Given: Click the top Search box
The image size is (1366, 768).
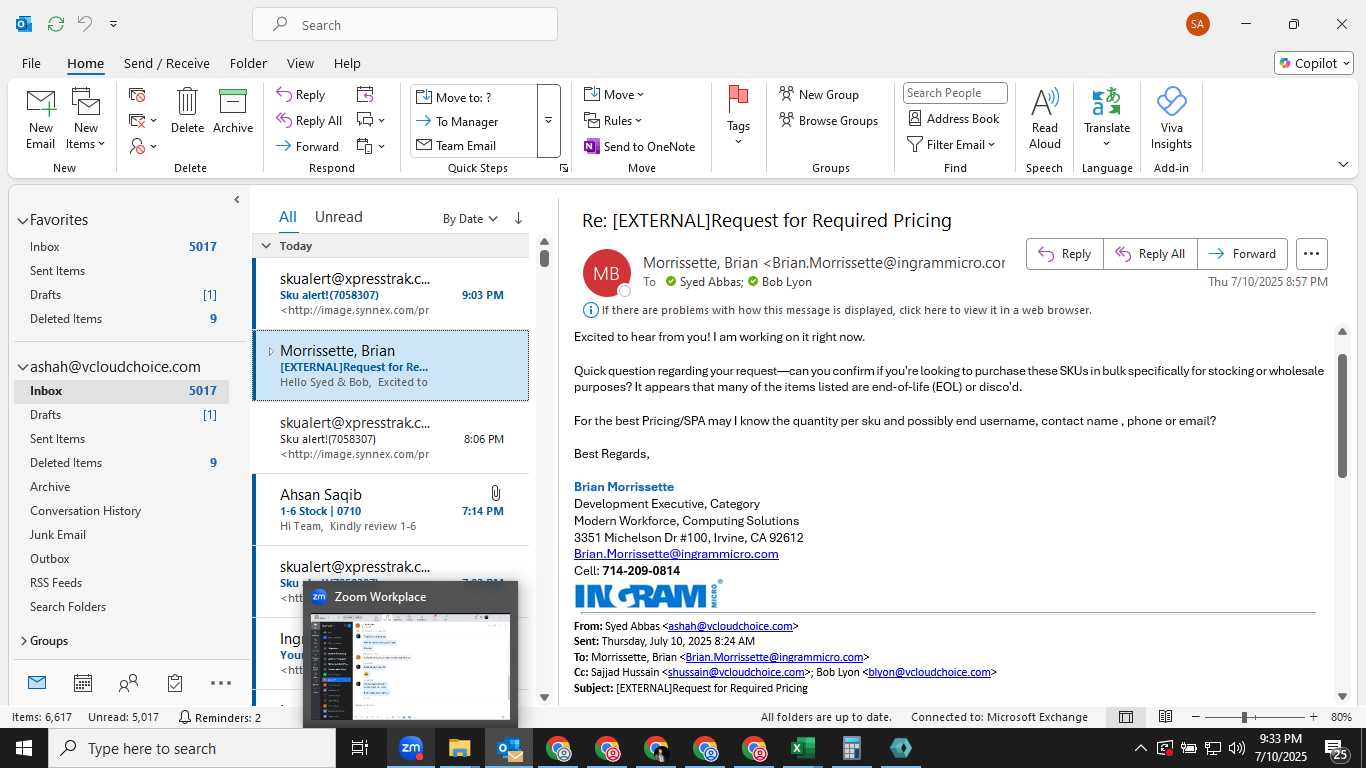Looking at the screenshot, I should pyautogui.click(x=405, y=24).
